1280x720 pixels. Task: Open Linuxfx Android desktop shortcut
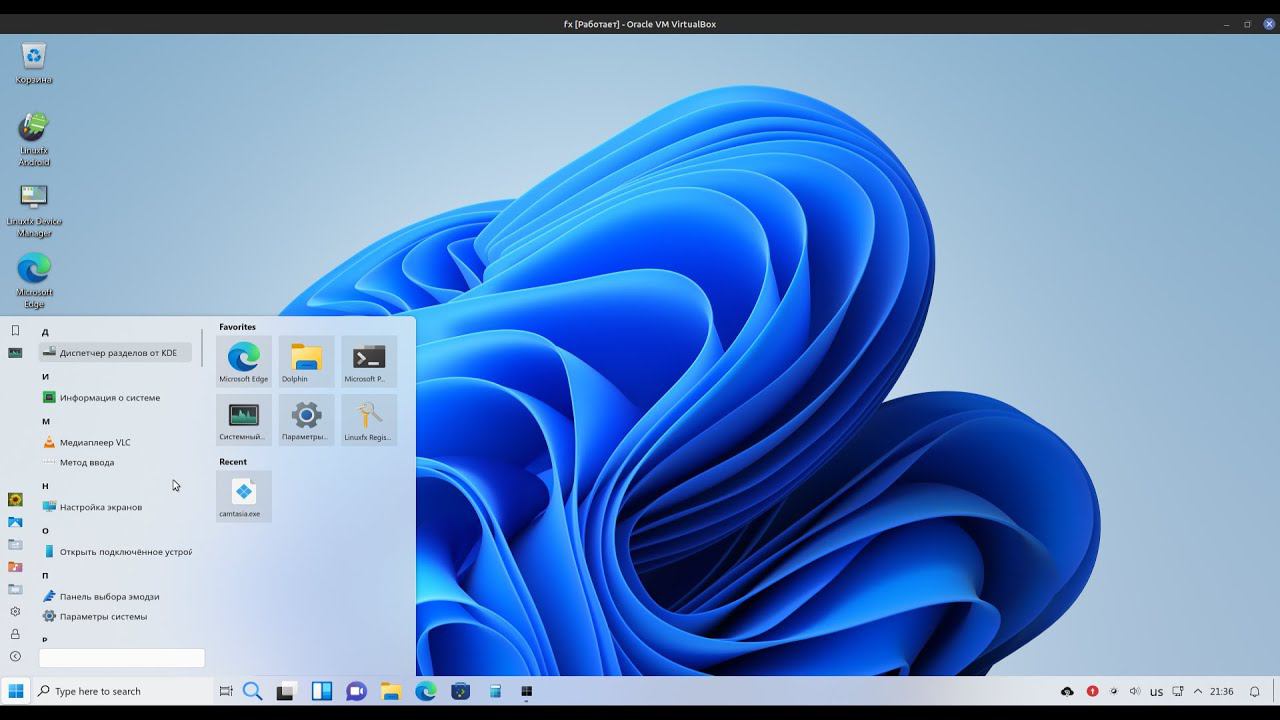[x=34, y=139]
